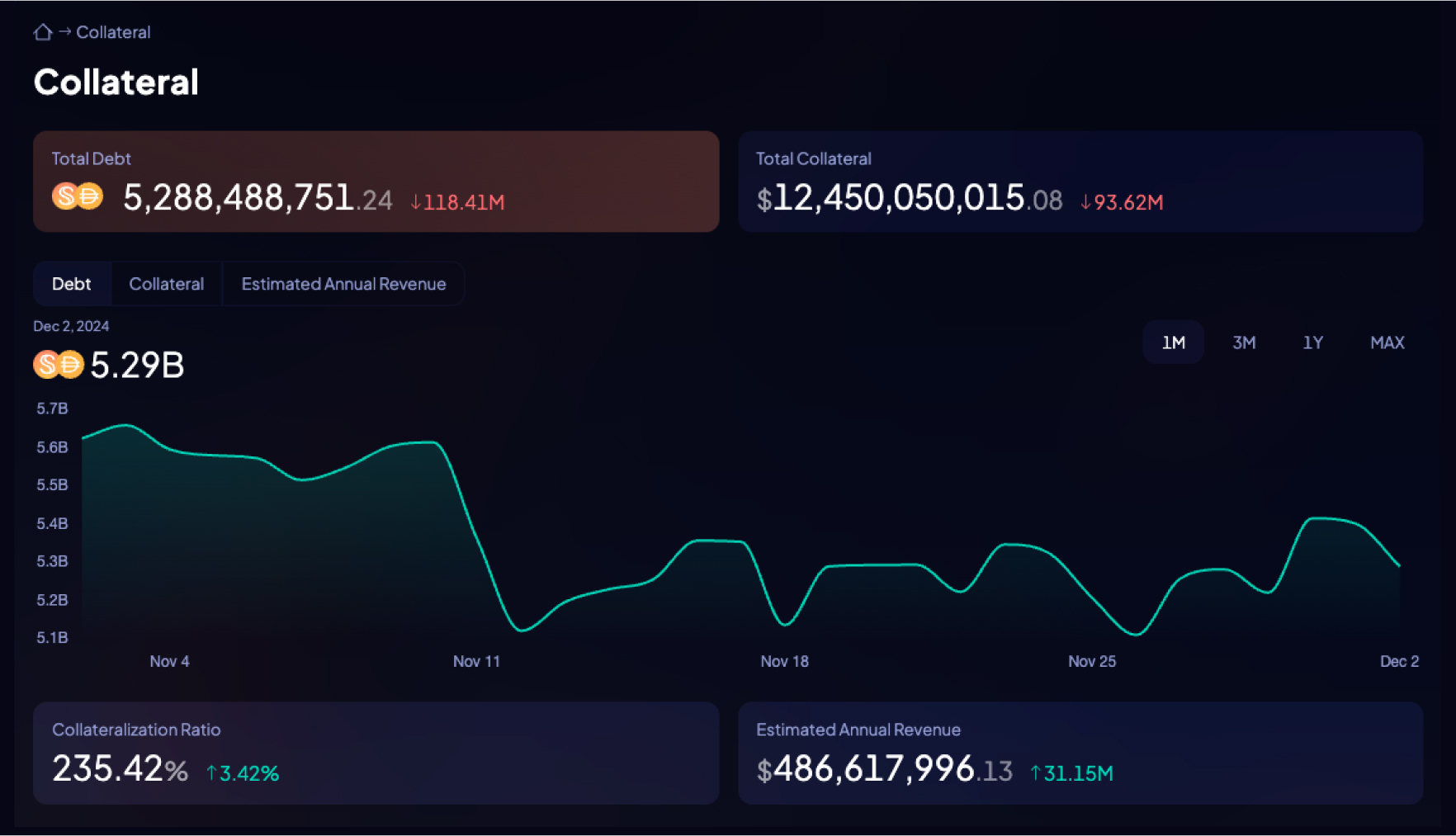Click the revenue value $486,617,996.13

pos(884,769)
